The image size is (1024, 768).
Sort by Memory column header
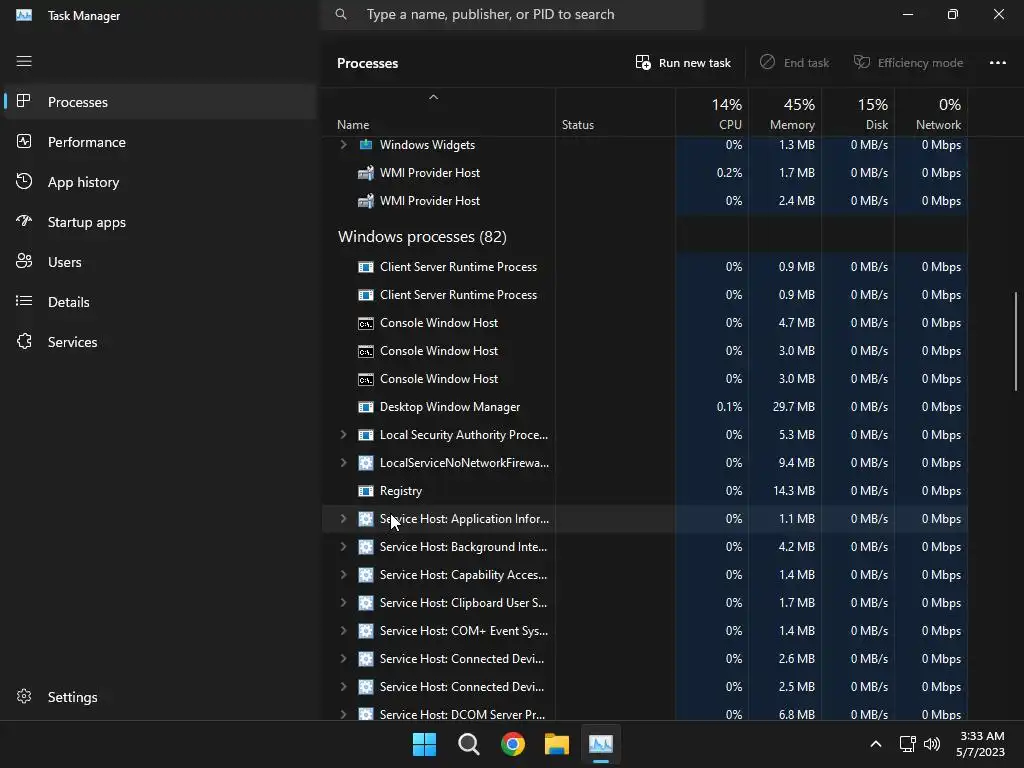click(785, 113)
